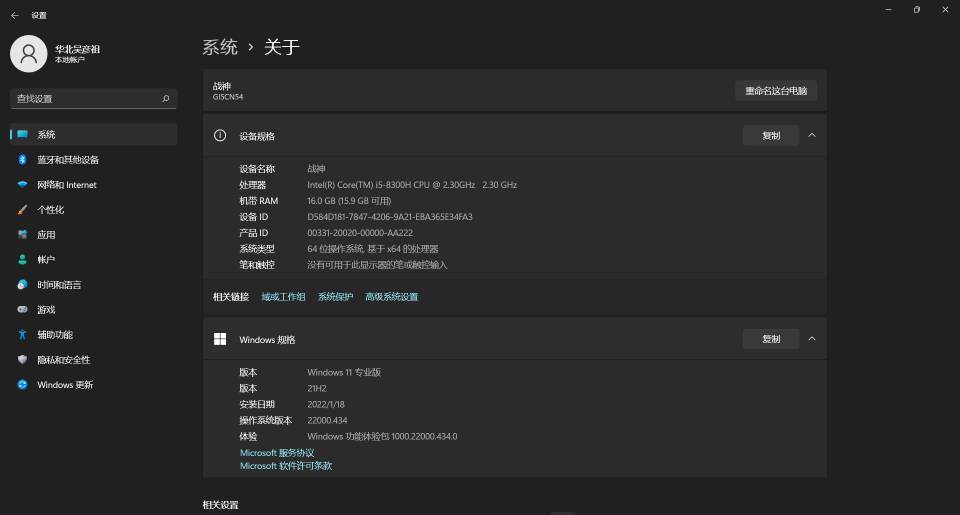Open the 游戏 settings page

pos(94,309)
